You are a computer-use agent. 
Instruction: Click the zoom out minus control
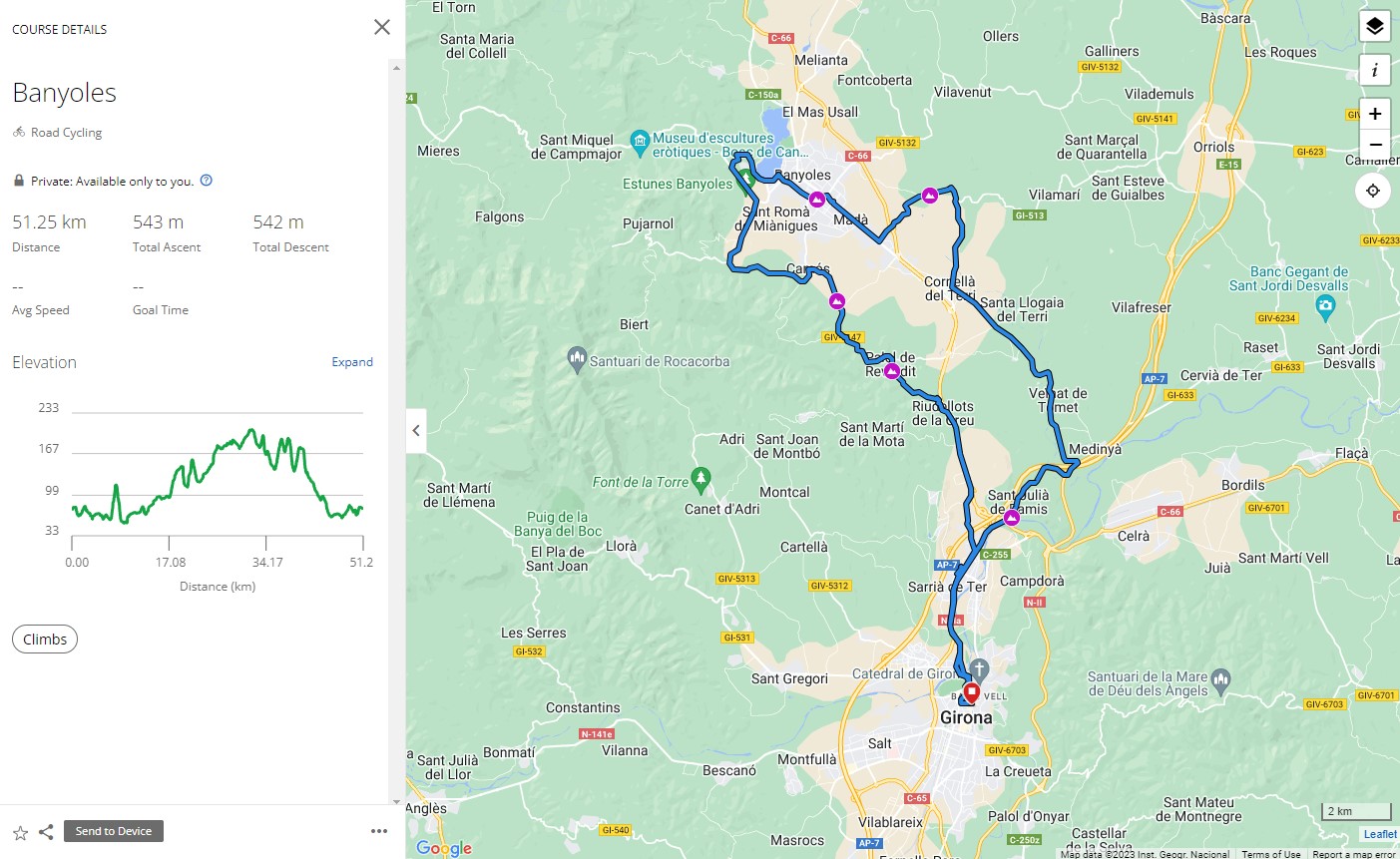[1374, 145]
